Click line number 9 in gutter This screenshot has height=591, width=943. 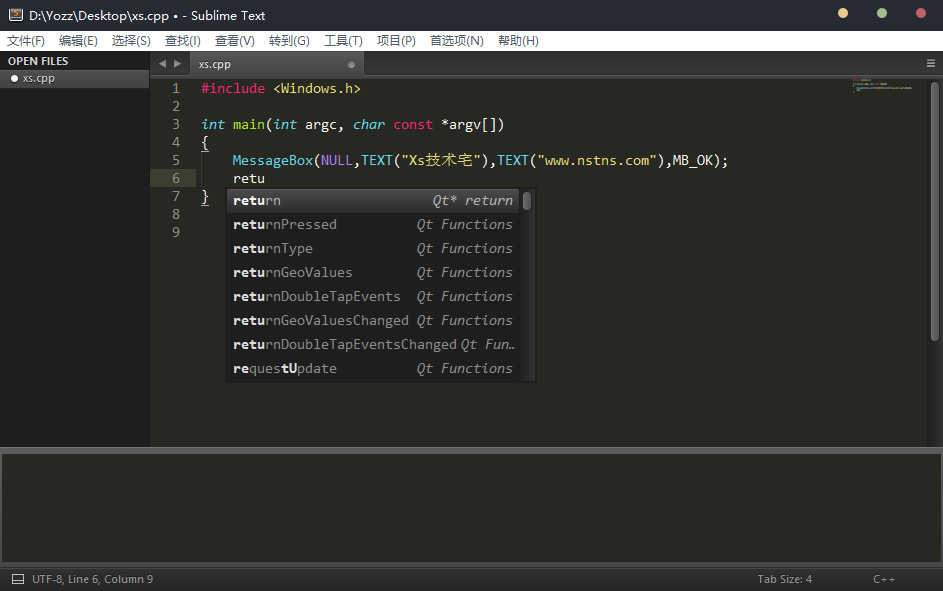(x=176, y=233)
